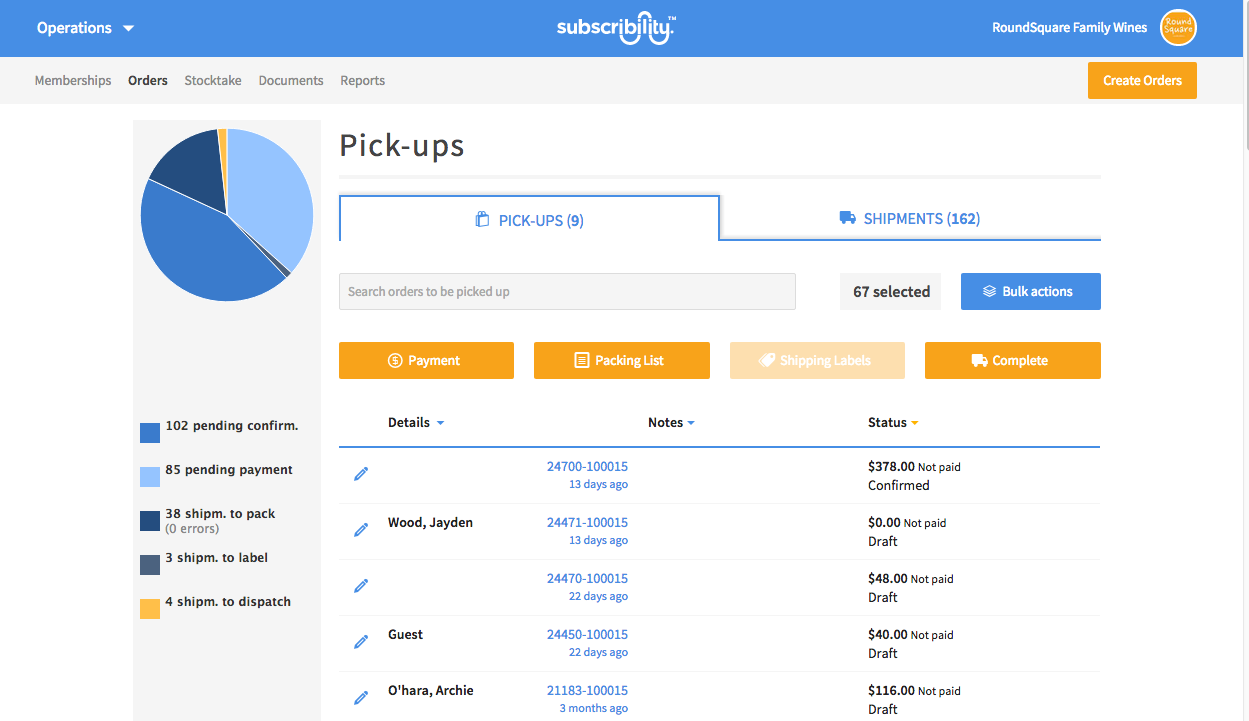The width and height of the screenshot is (1249, 721).
Task: Sort by the Status column arrow
Action: coord(914,423)
